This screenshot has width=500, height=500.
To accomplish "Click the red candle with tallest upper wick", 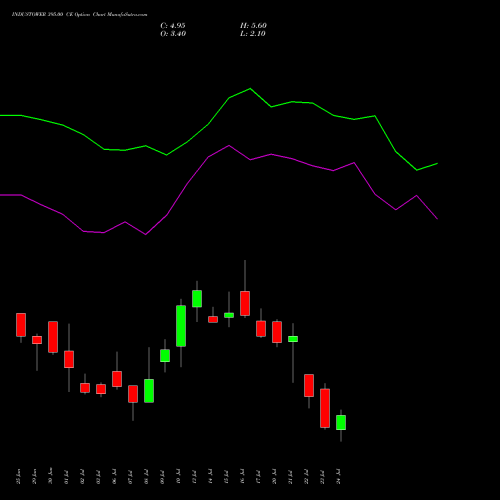I will pyautogui.click(x=245, y=303).
